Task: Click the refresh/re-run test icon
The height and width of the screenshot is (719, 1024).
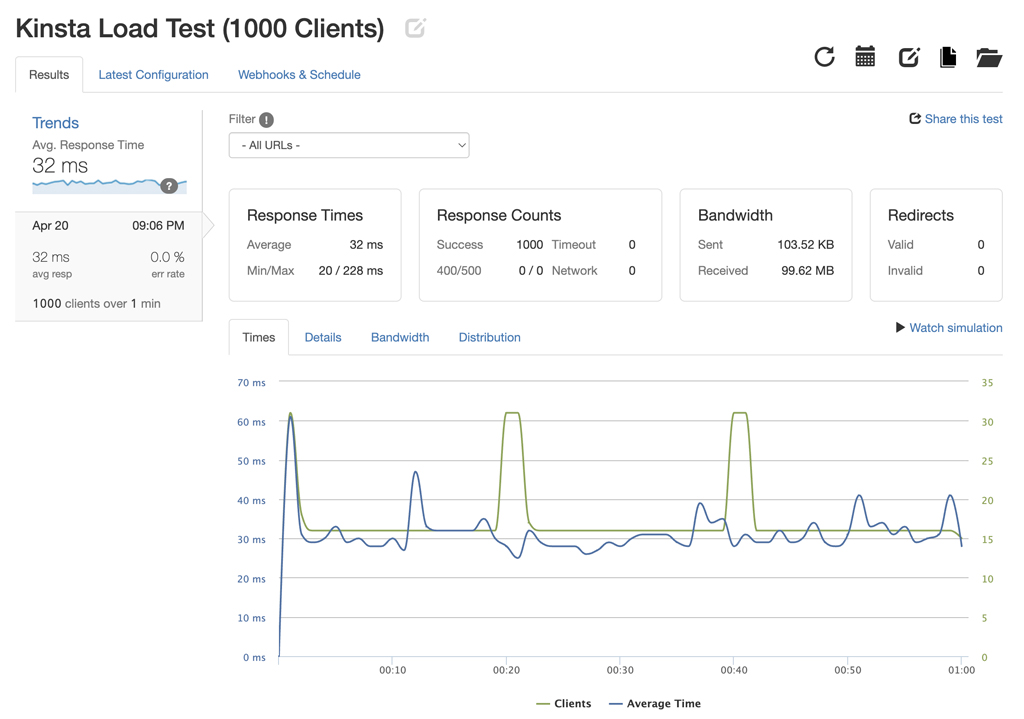Action: (824, 57)
